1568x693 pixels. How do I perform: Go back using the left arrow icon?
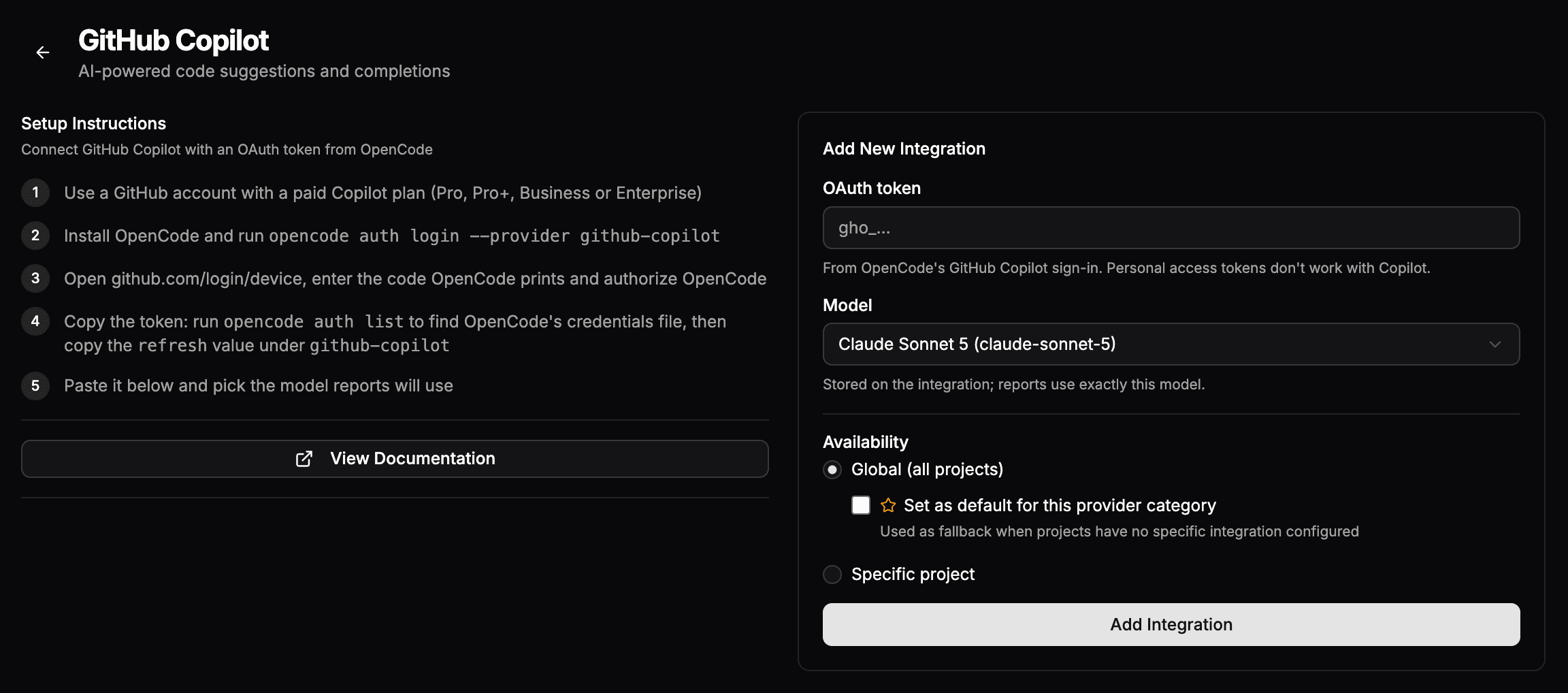42,52
